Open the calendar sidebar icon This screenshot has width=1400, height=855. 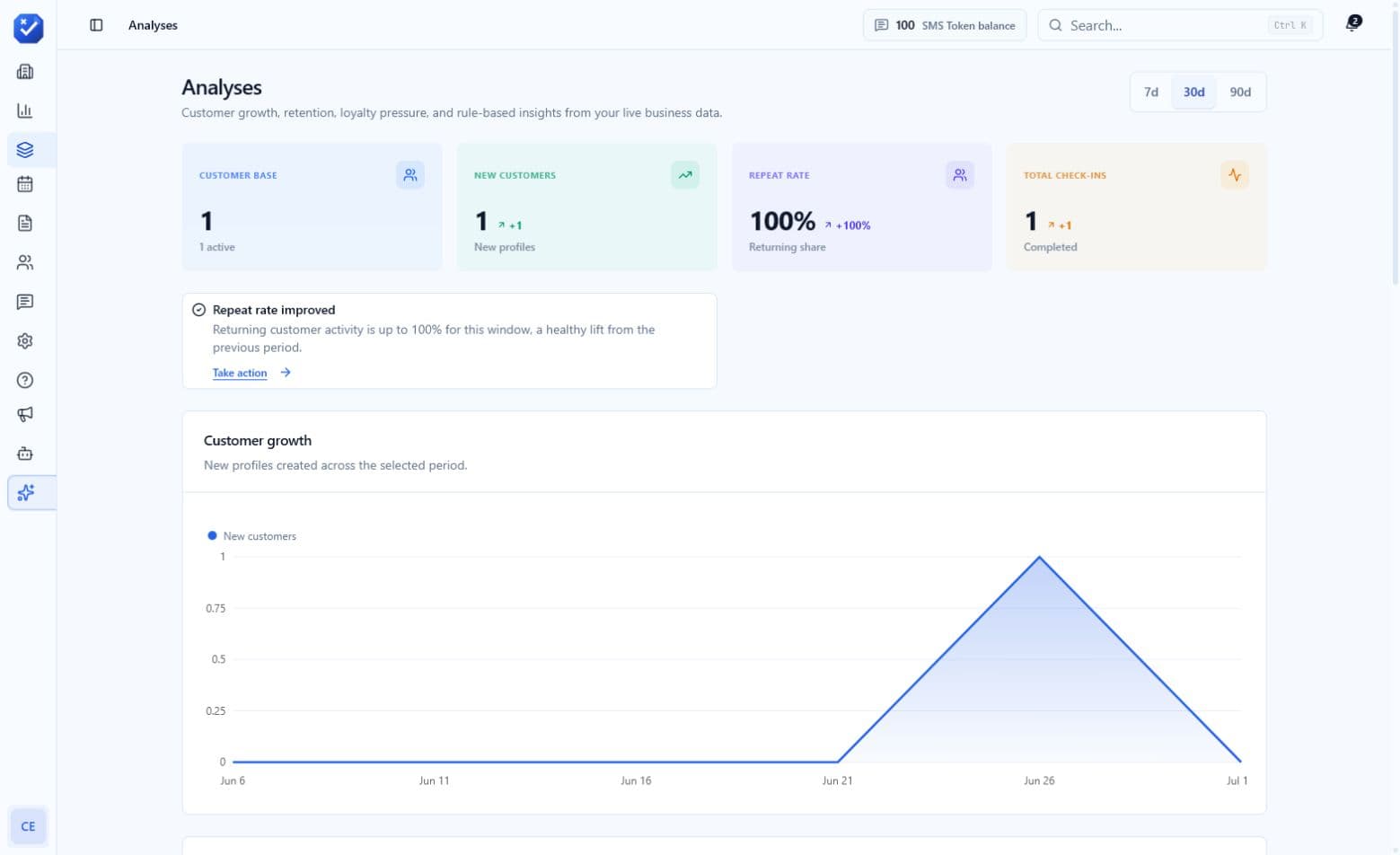click(x=25, y=184)
